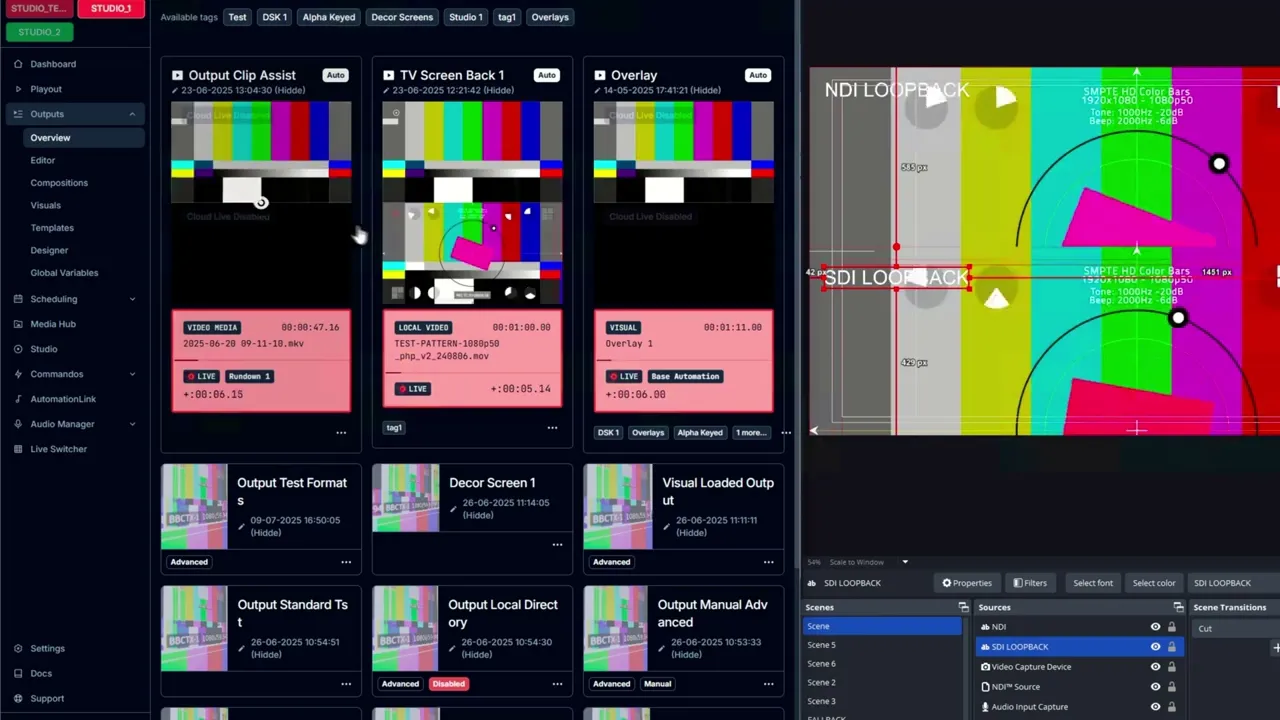Click the Docs icon in sidebar
The image size is (1280, 720).
click(18, 673)
